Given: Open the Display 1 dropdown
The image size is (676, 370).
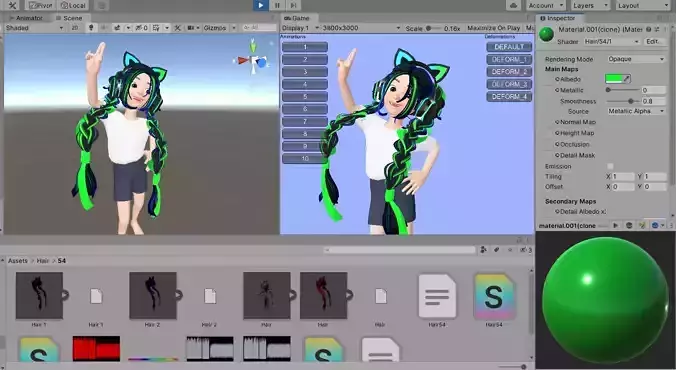Looking at the screenshot, I should [301, 28].
